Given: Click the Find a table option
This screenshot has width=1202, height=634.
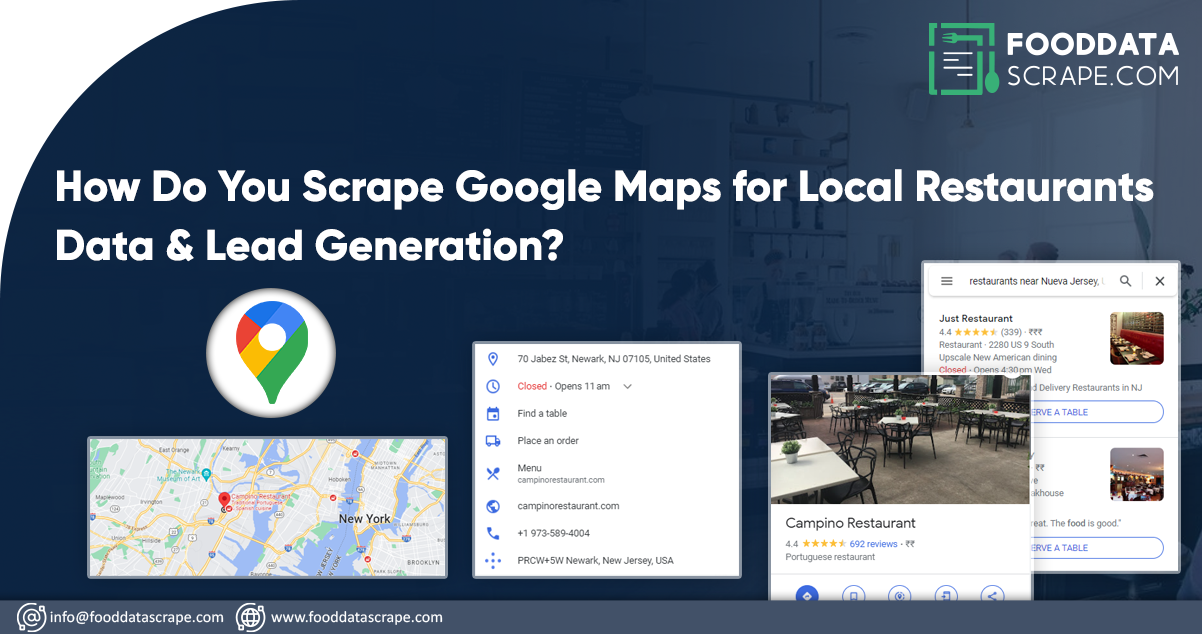Looking at the screenshot, I should [x=542, y=413].
